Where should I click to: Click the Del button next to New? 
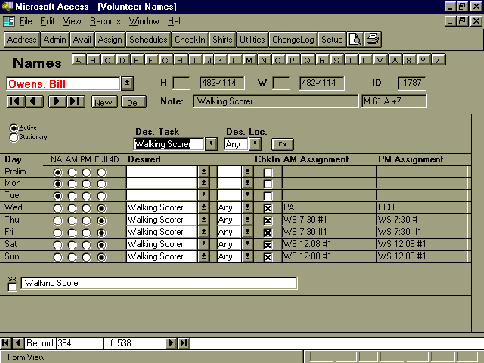pyautogui.click(x=134, y=102)
